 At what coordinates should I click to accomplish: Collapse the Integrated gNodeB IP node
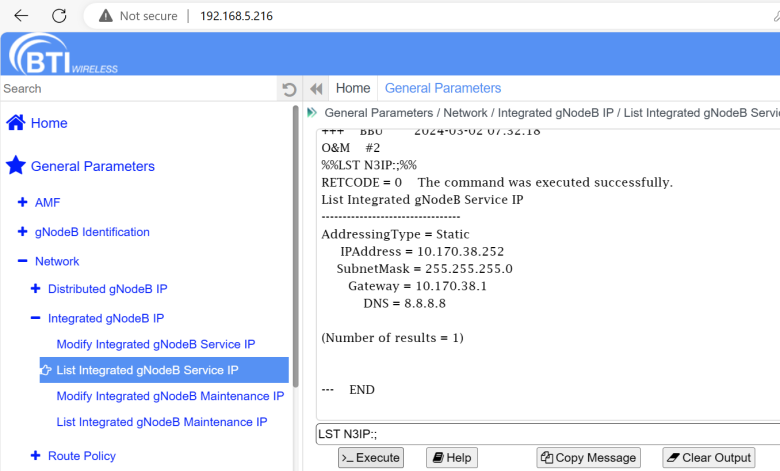pyautogui.click(x=36, y=319)
